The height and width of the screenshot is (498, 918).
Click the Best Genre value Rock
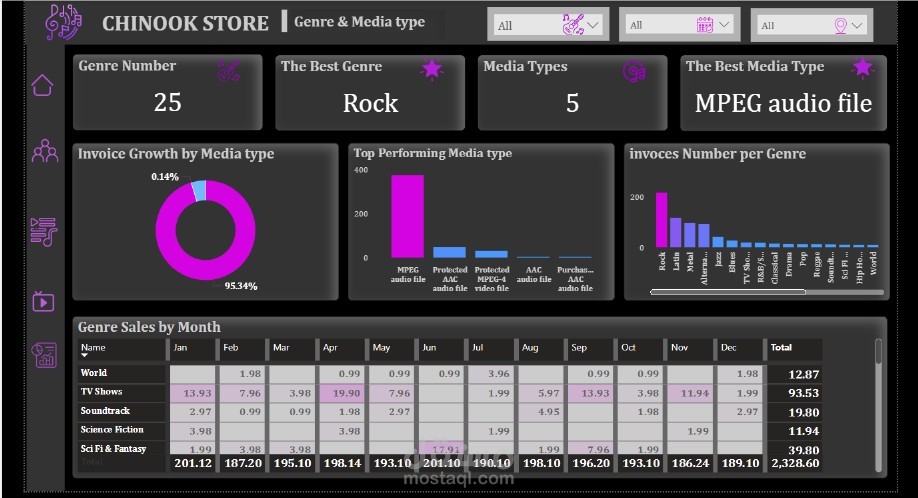[x=370, y=104]
